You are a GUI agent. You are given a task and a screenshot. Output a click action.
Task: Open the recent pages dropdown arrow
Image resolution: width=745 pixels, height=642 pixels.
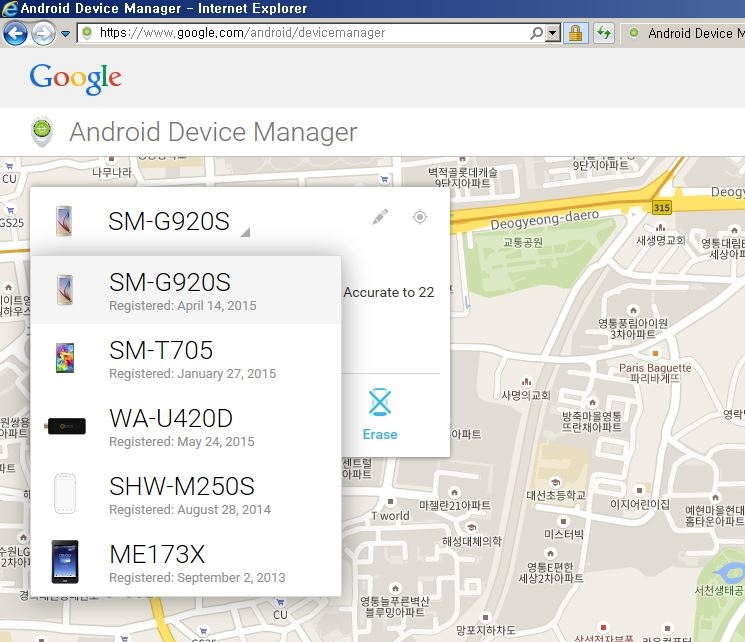(66, 34)
